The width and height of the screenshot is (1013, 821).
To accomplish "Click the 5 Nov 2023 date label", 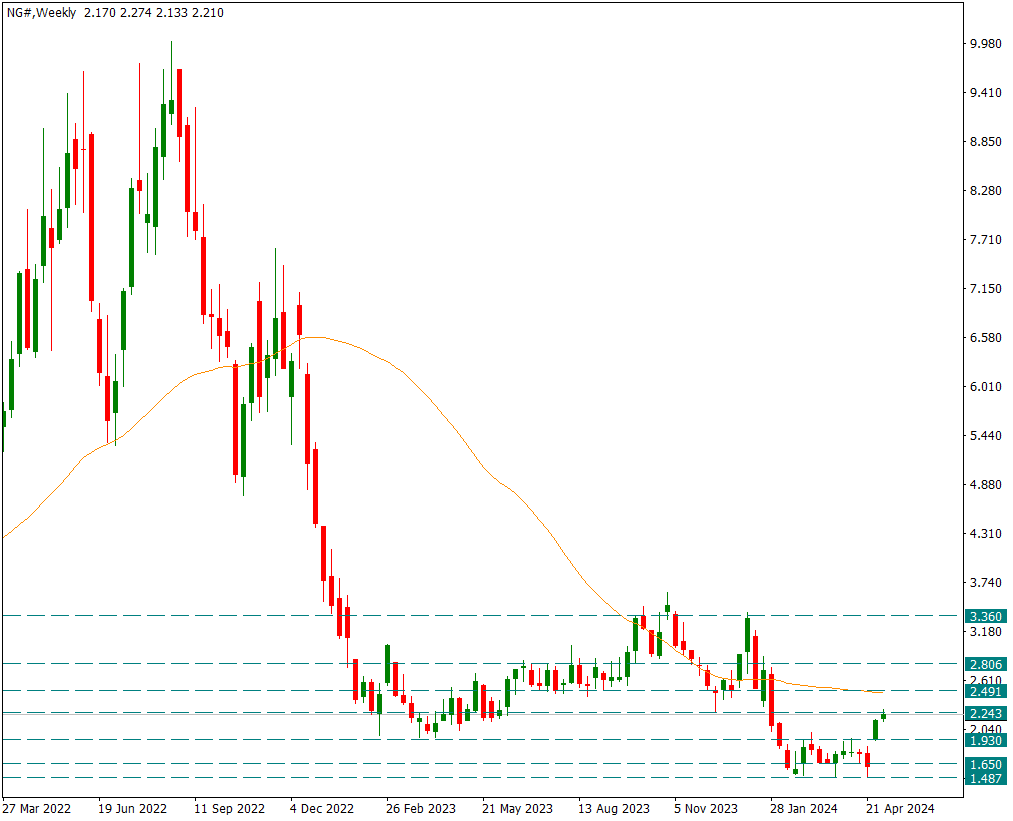I will (x=706, y=808).
